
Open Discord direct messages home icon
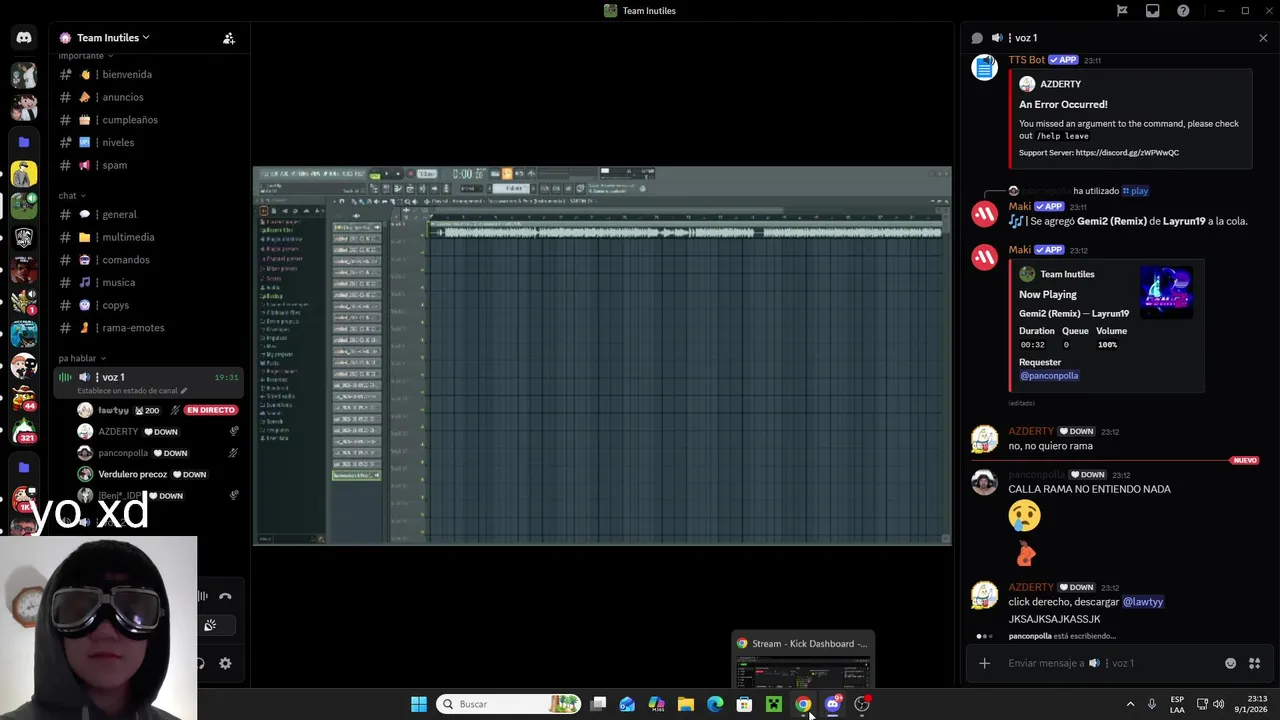coord(24,38)
